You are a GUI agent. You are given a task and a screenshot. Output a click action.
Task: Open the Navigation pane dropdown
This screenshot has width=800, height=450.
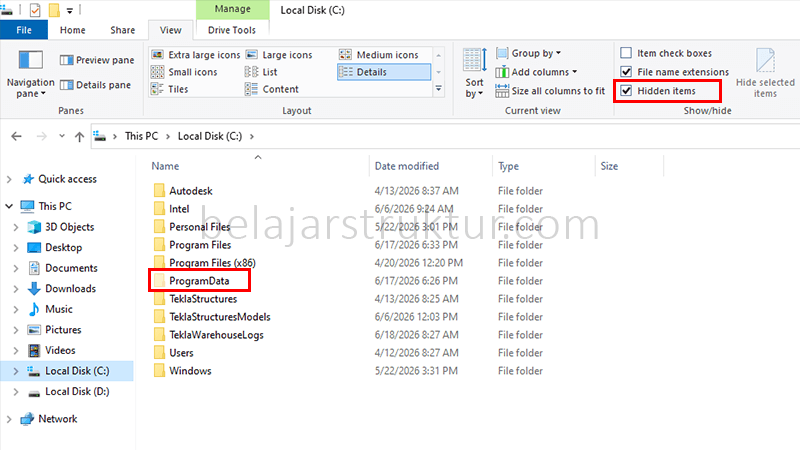(30, 73)
